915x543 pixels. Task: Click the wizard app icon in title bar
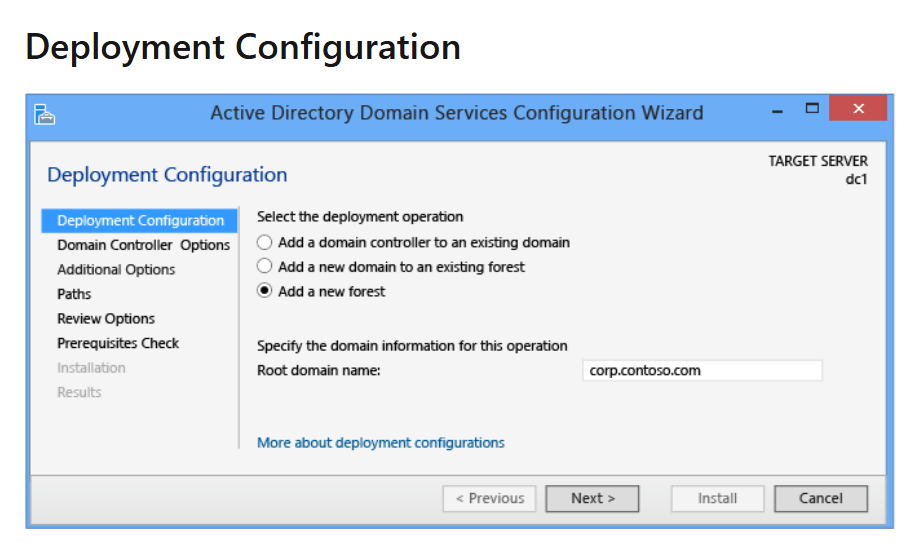[44, 114]
